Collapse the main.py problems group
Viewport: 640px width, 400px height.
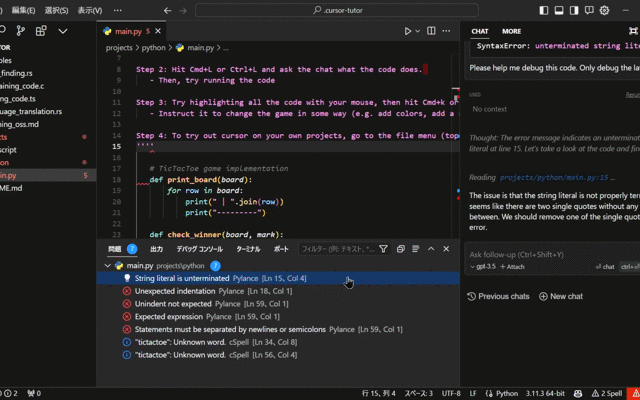pyautogui.click(x=108, y=266)
